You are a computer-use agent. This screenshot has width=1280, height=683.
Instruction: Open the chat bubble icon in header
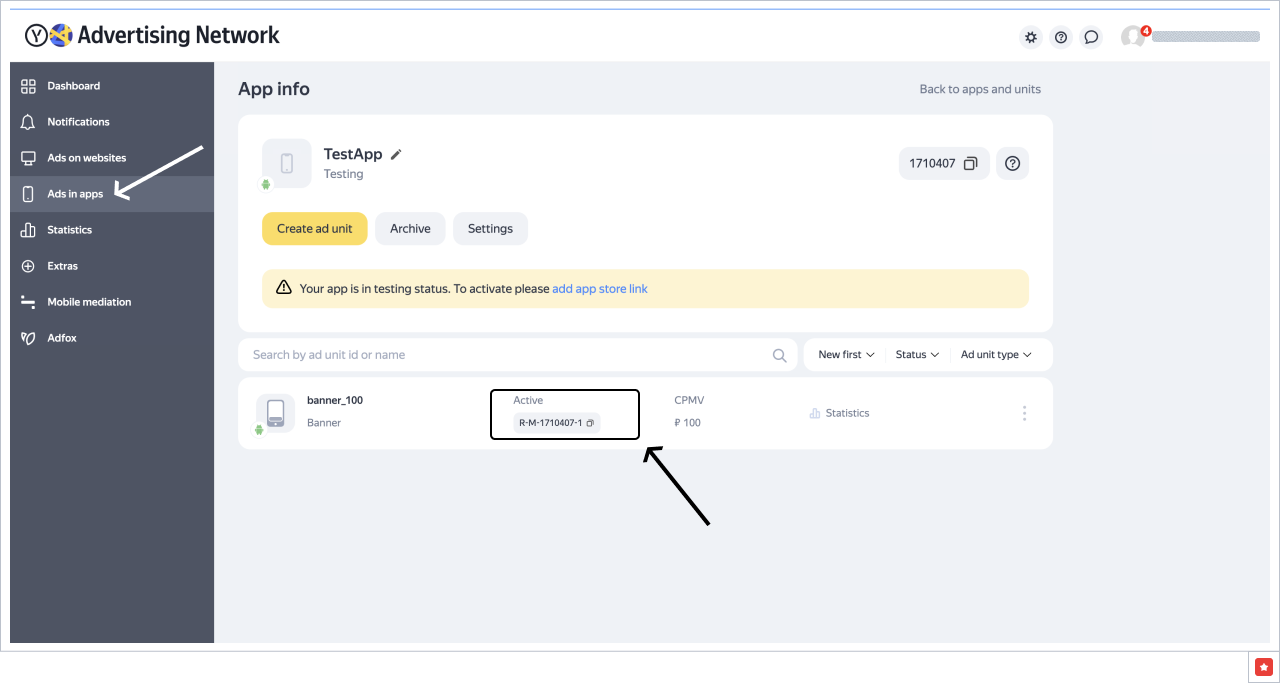click(x=1092, y=37)
